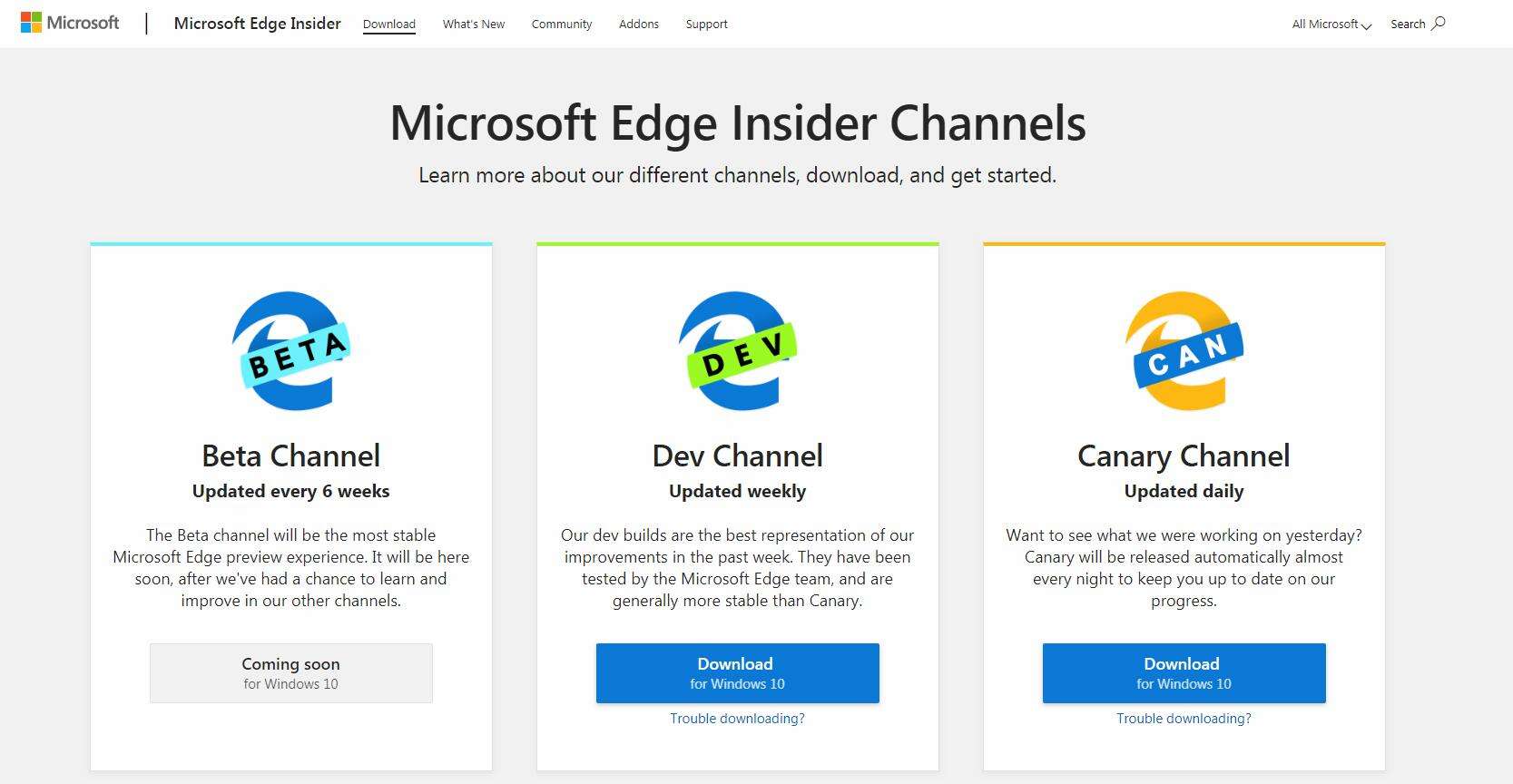Download Dev Channel for Windows 10
This screenshot has height=784, width=1513.
coord(738,673)
